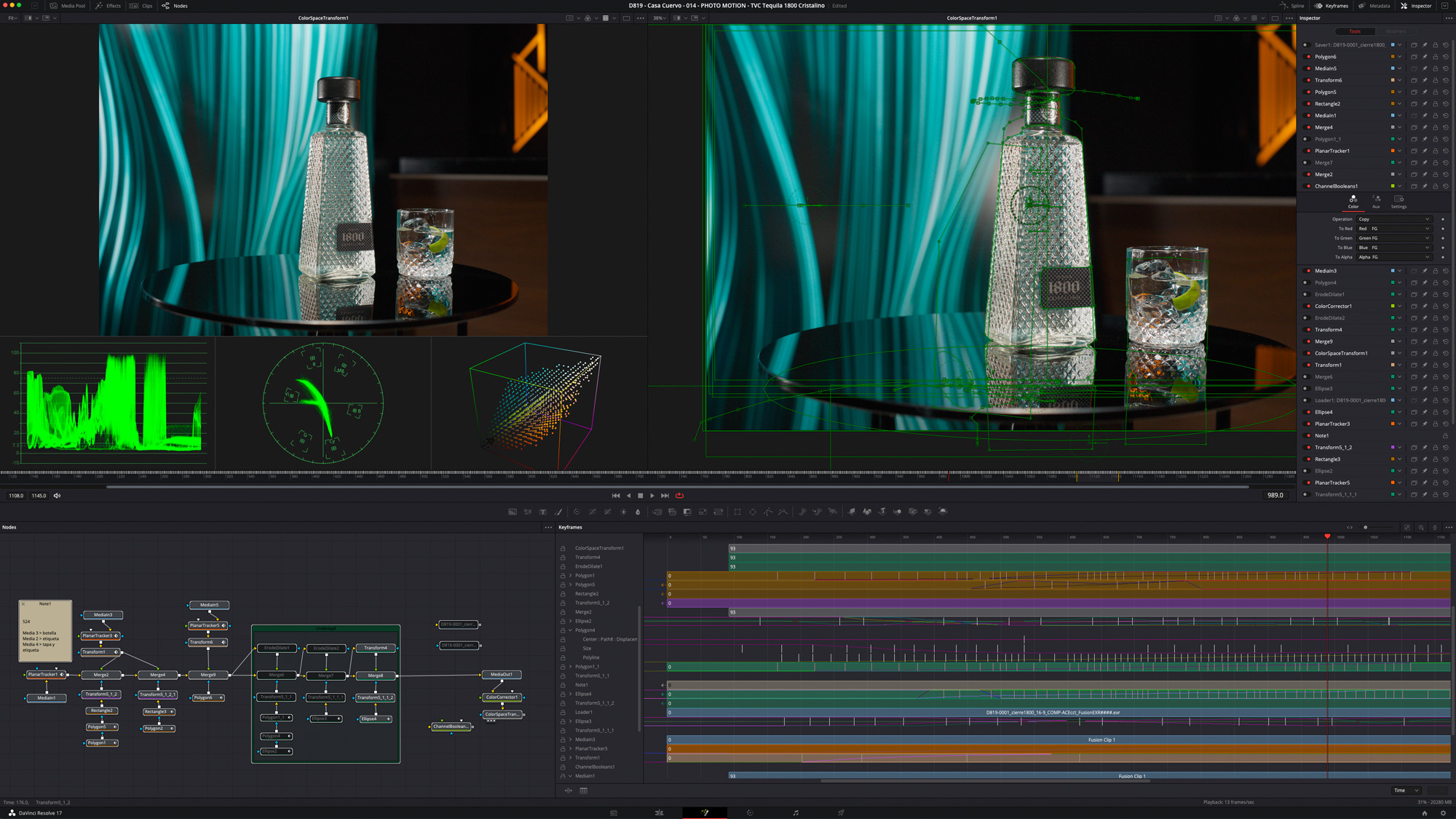
Task: Enable the Saver1 tool toggle
Action: 1305,45
